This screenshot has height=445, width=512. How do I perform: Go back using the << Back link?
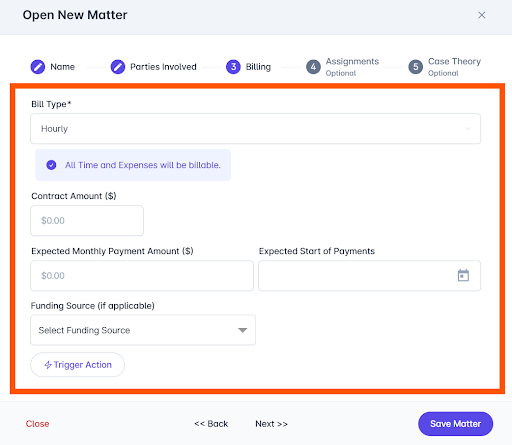point(211,424)
